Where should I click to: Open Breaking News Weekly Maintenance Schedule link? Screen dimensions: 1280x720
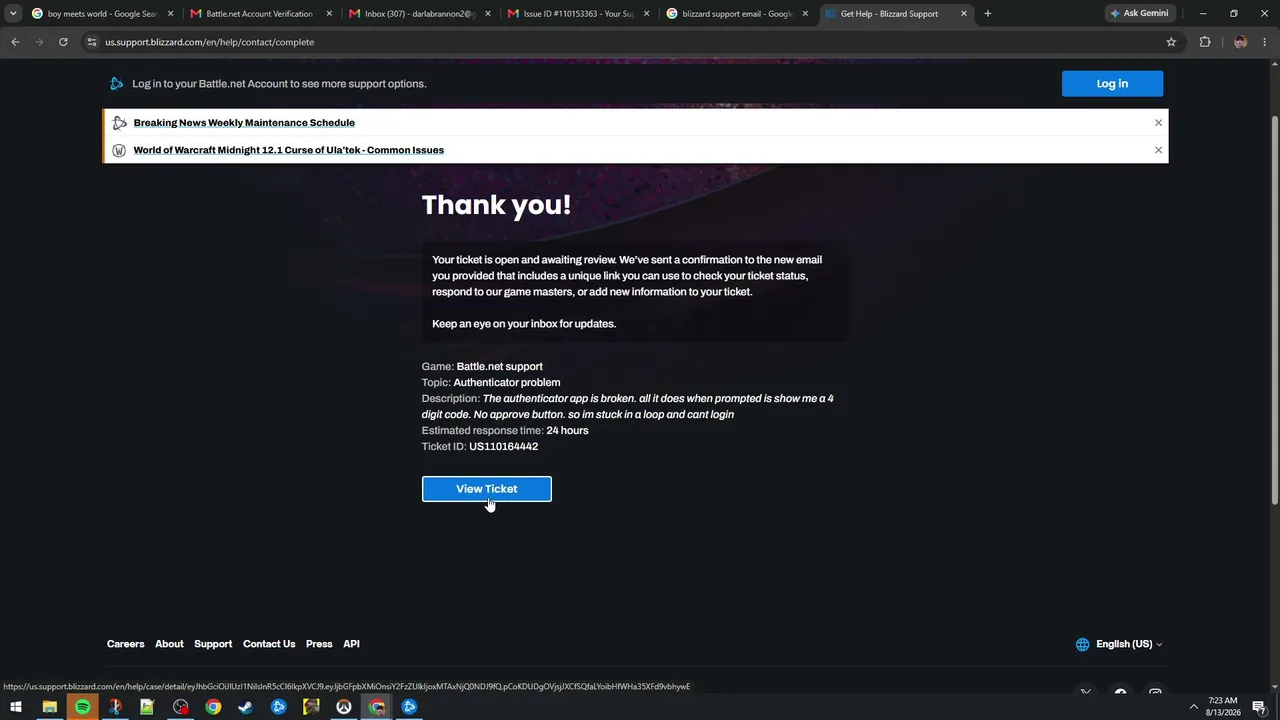244,123
